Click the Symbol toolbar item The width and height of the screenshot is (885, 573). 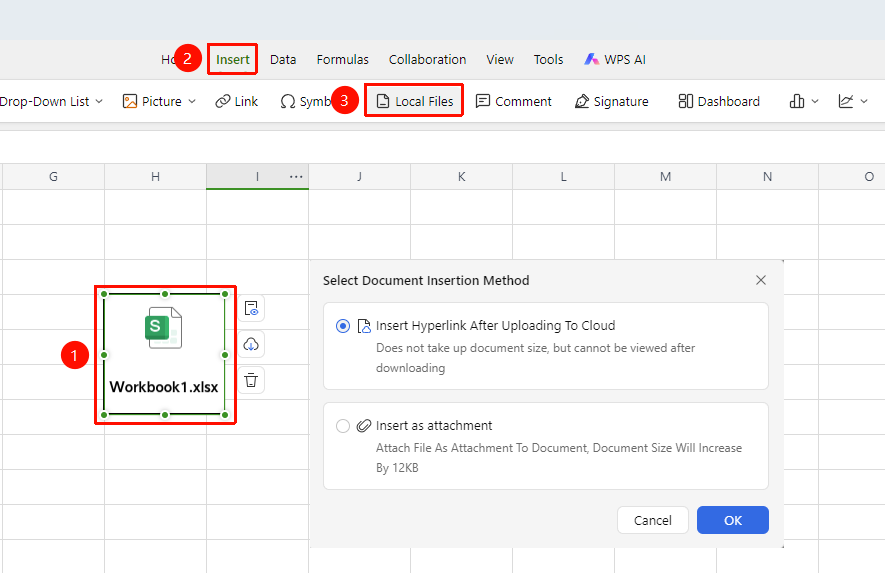point(305,102)
